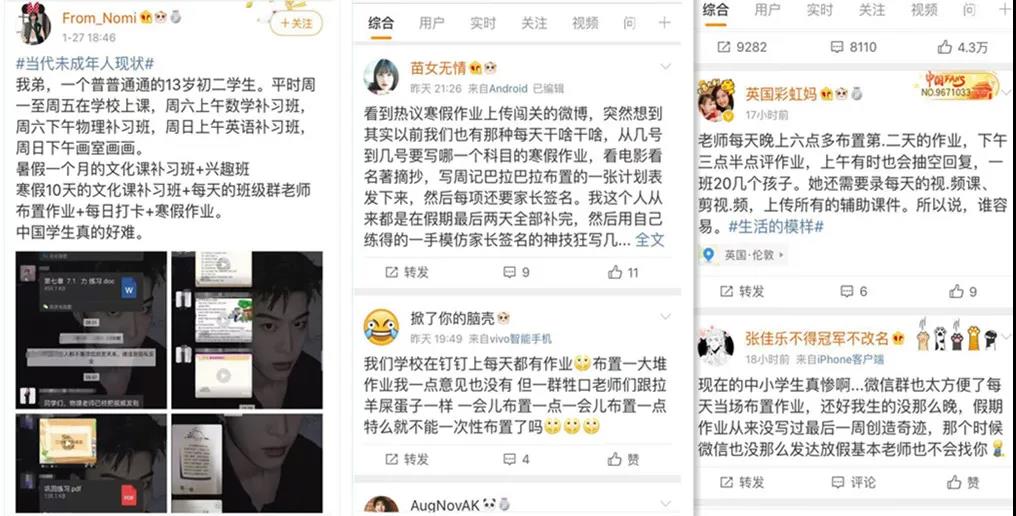
Task: Repost the 掀了你的脑壳 post
Action: tap(406, 459)
